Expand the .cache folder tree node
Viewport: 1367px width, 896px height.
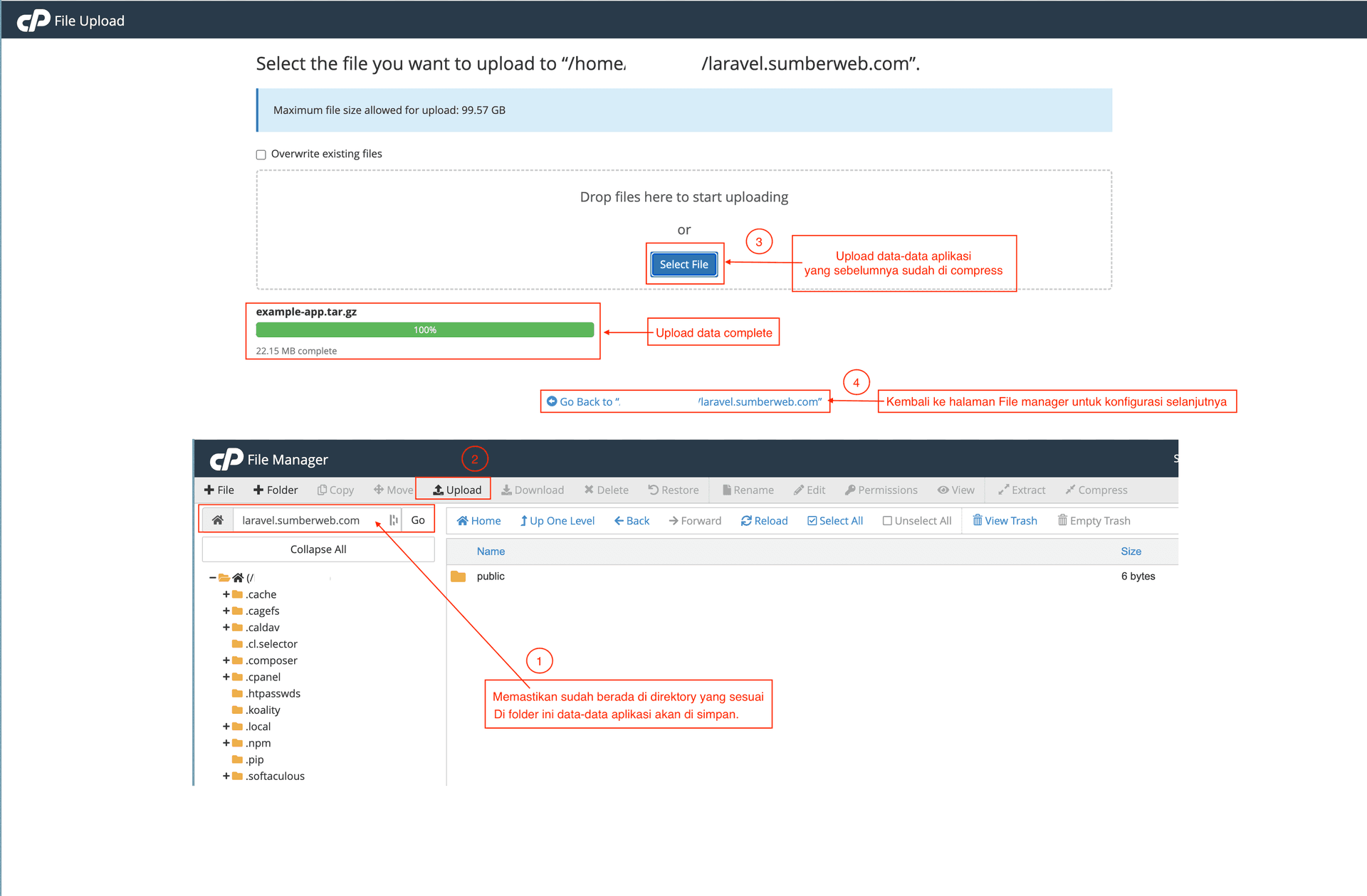click(x=226, y=594)
